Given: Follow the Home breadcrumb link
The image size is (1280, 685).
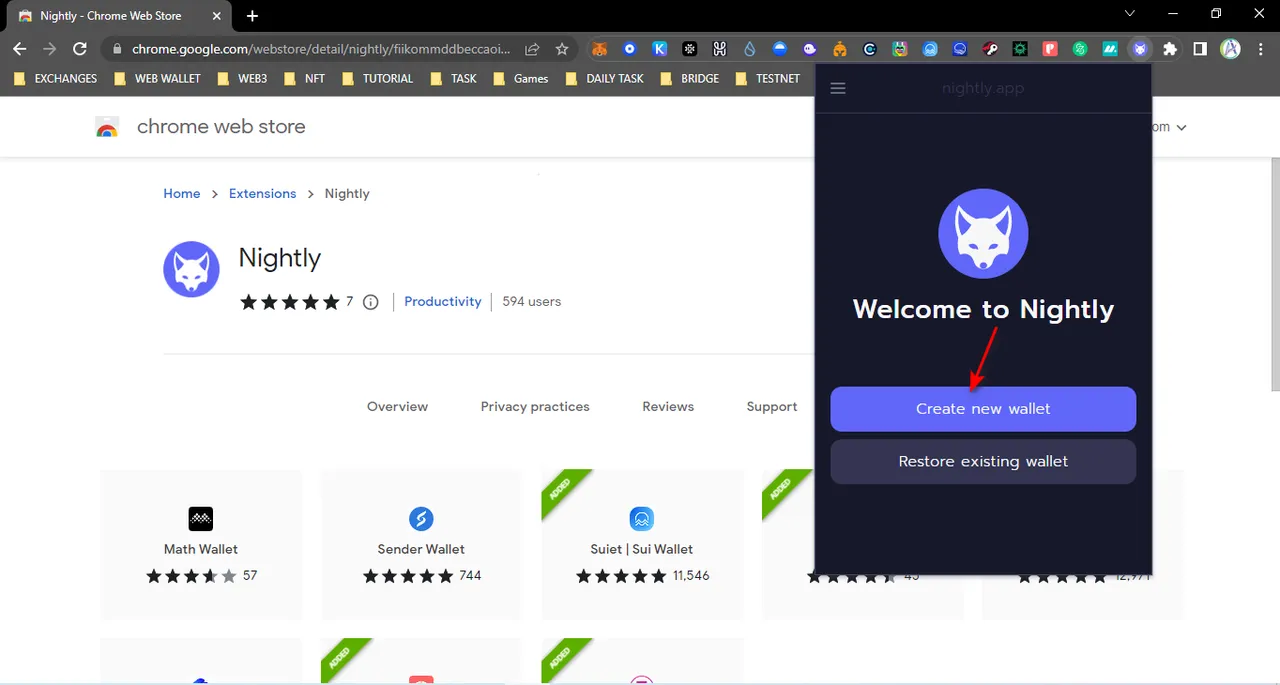Looking at the screenshot, I should (182, 194).
